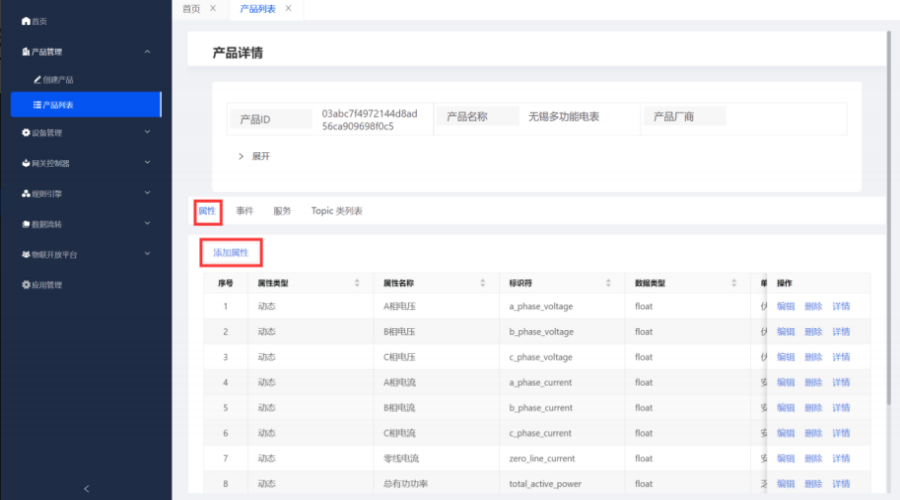Viewport: 900px width, 500px height.
Task: Switch to the 事件 tab
Action: click(x=245, y=211)
